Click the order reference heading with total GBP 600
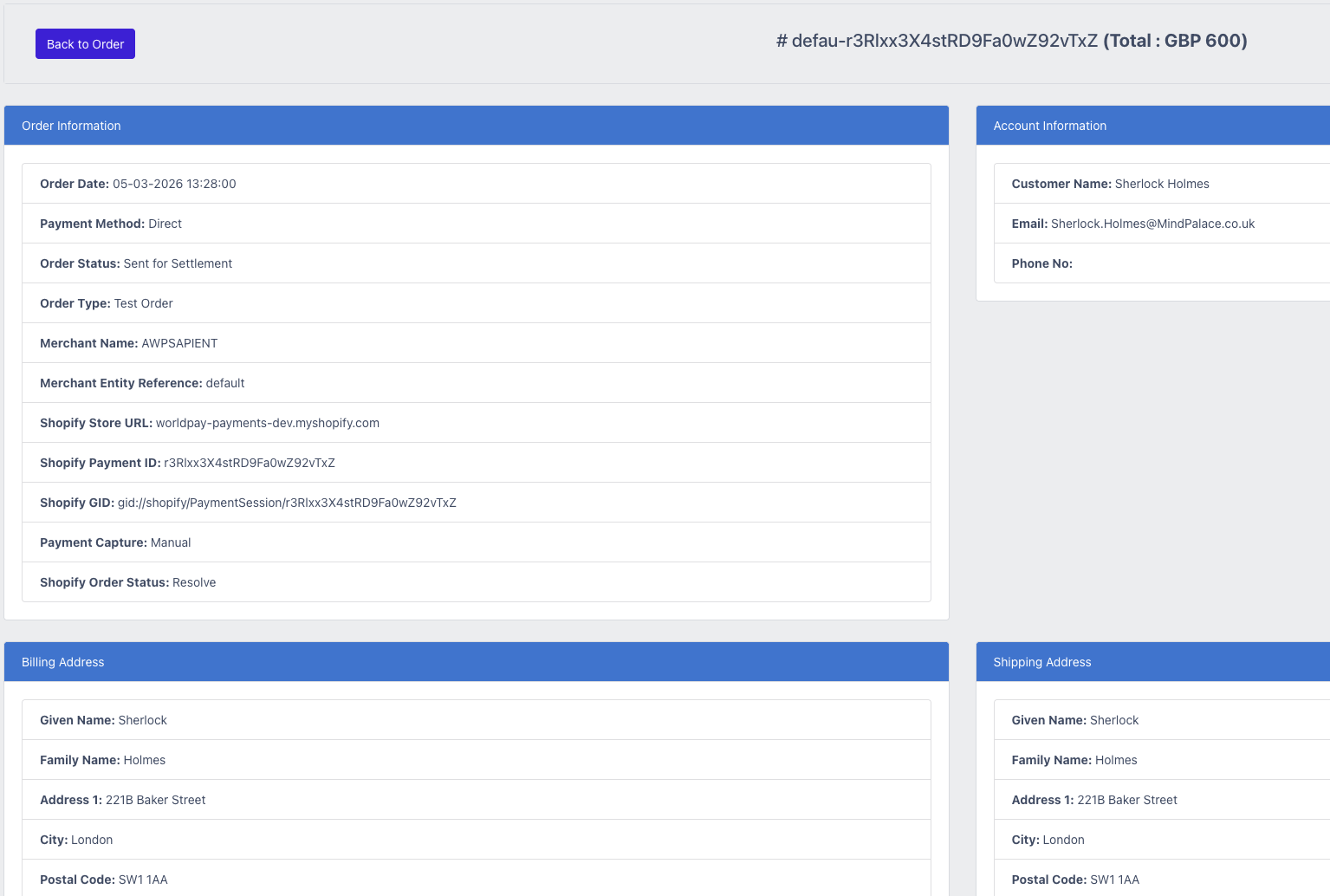1330x896 pixels. pos(1010,41)
